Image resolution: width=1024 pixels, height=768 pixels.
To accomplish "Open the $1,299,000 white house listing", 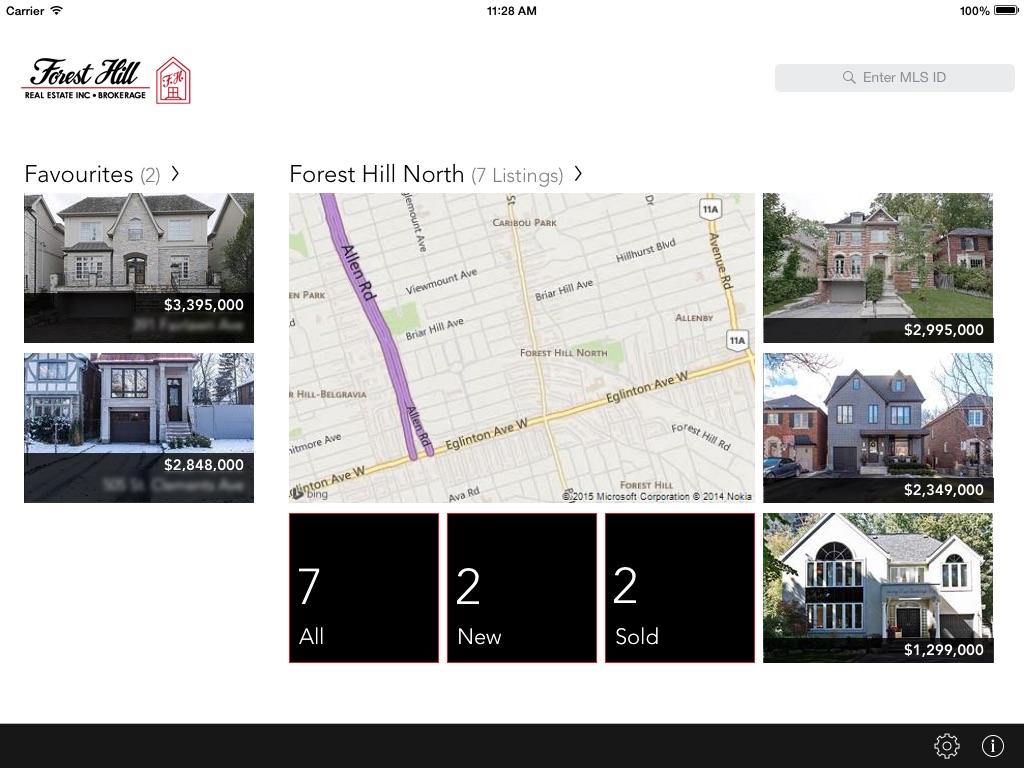I will [x=878, y=588].
